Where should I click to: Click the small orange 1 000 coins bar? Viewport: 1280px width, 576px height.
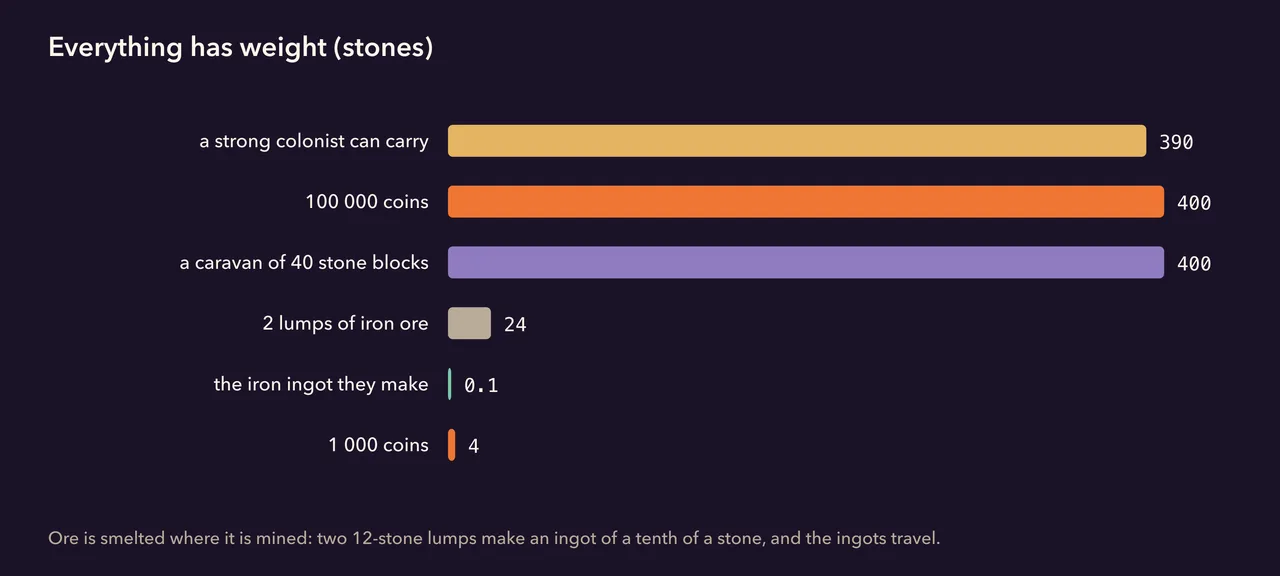pos(452,445)
